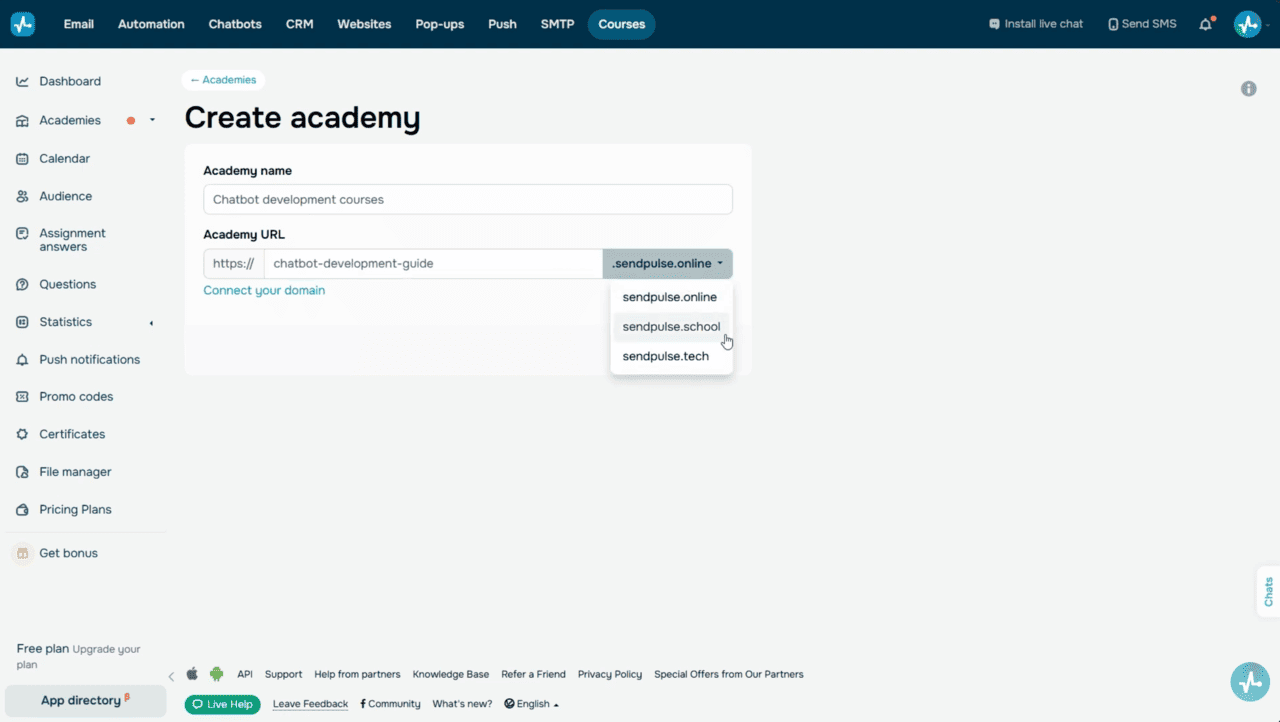This screenshot has height=722, width=1280.
Task: Click the Dashboard chart icon
Action: pyautogui.click(x=22, y=81)
